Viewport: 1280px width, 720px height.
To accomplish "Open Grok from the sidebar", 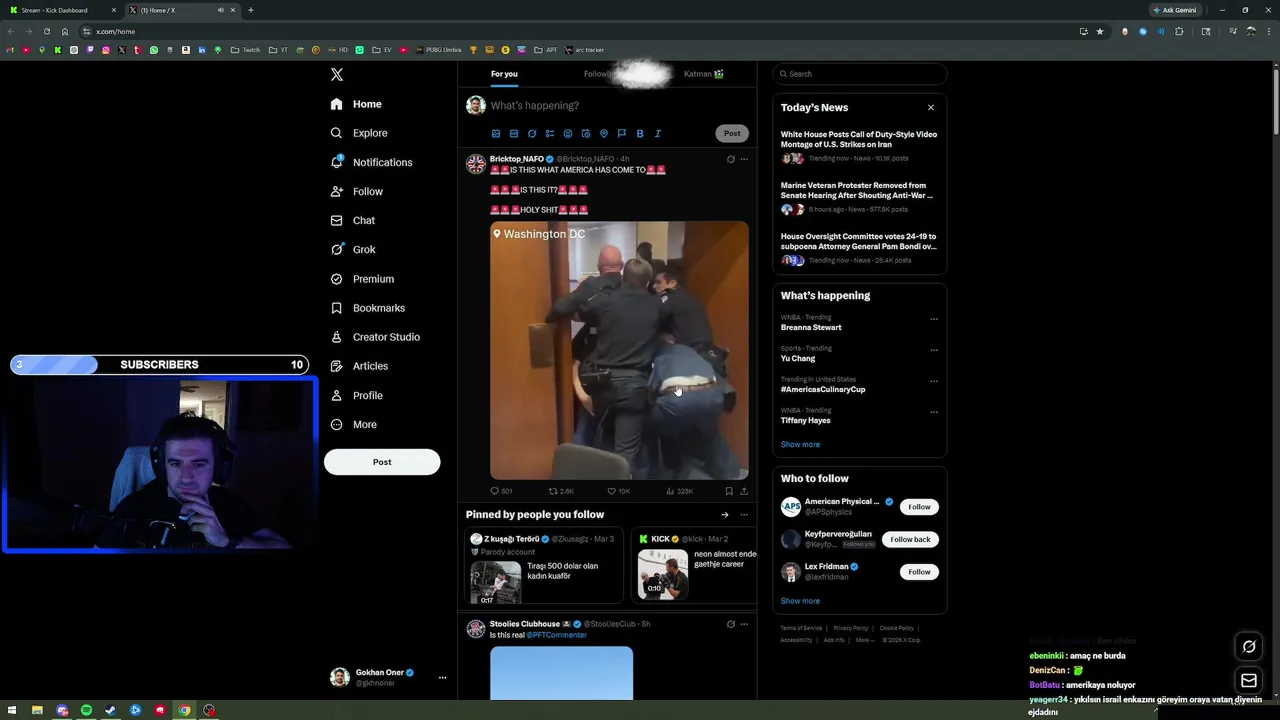I will click(x=352, y=249).
